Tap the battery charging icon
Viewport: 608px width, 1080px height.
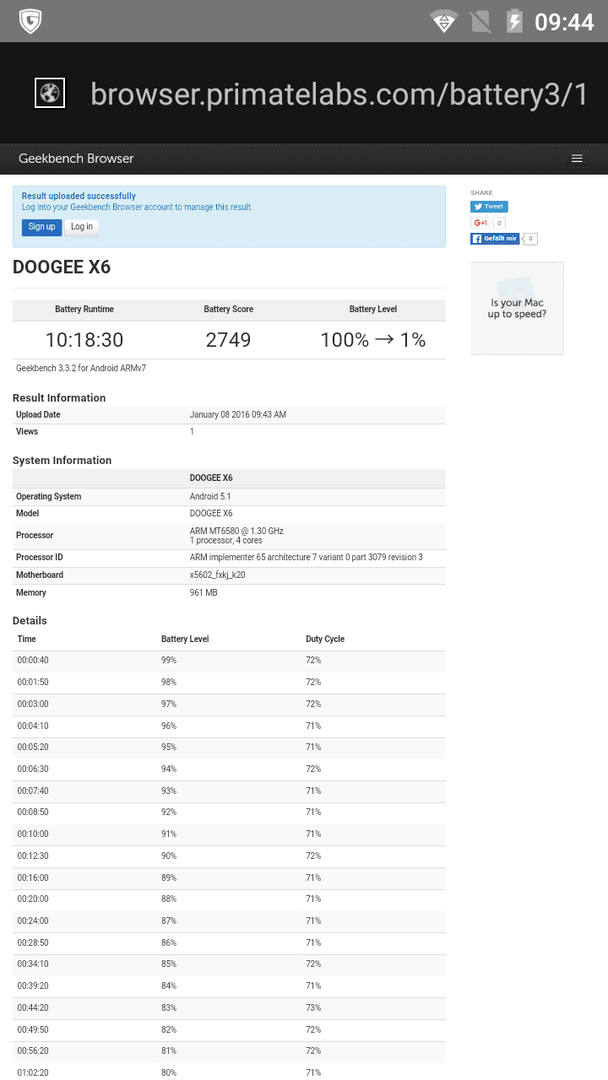514,21
